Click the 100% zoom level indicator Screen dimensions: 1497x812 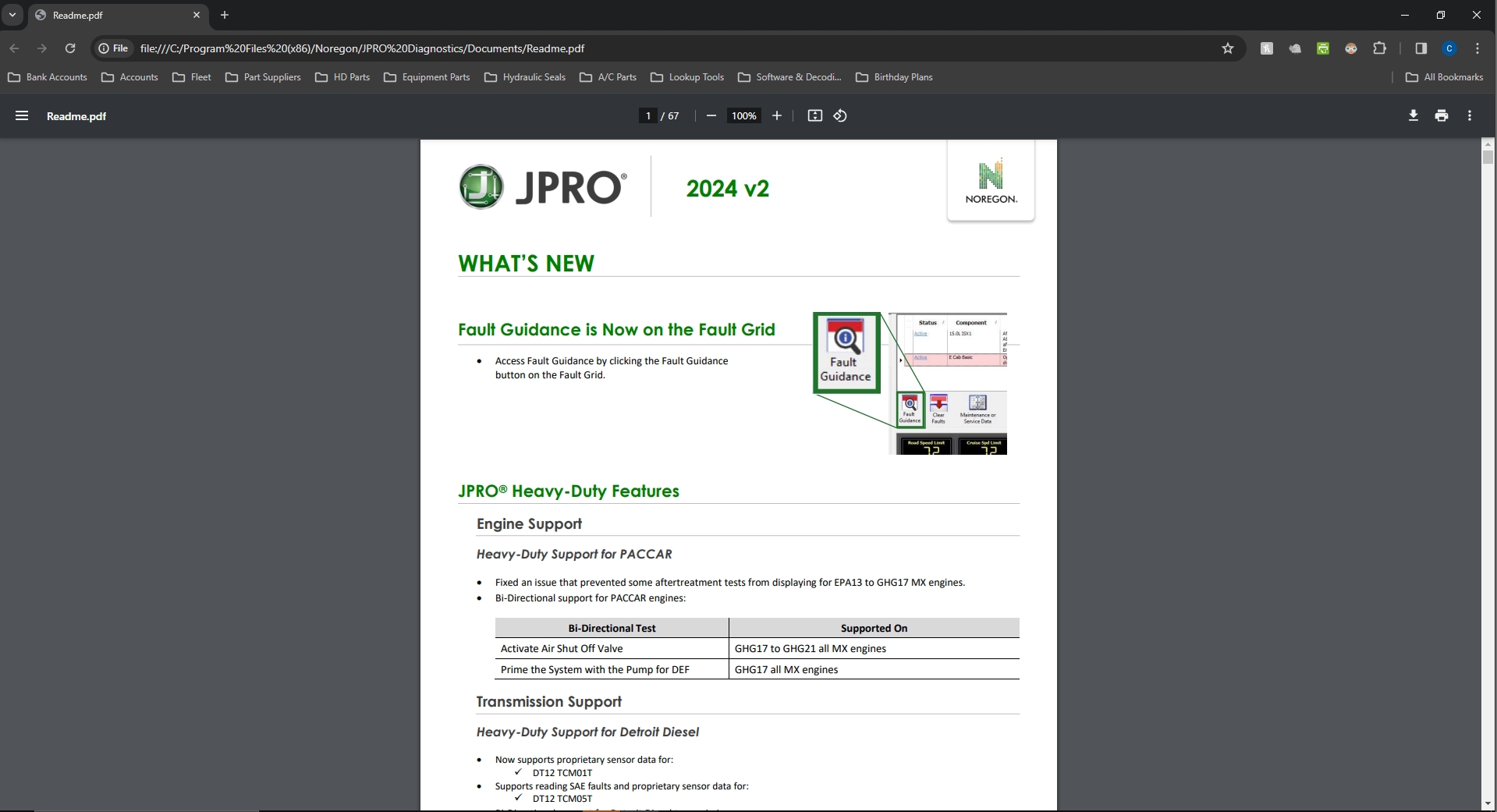click(743, 115)
